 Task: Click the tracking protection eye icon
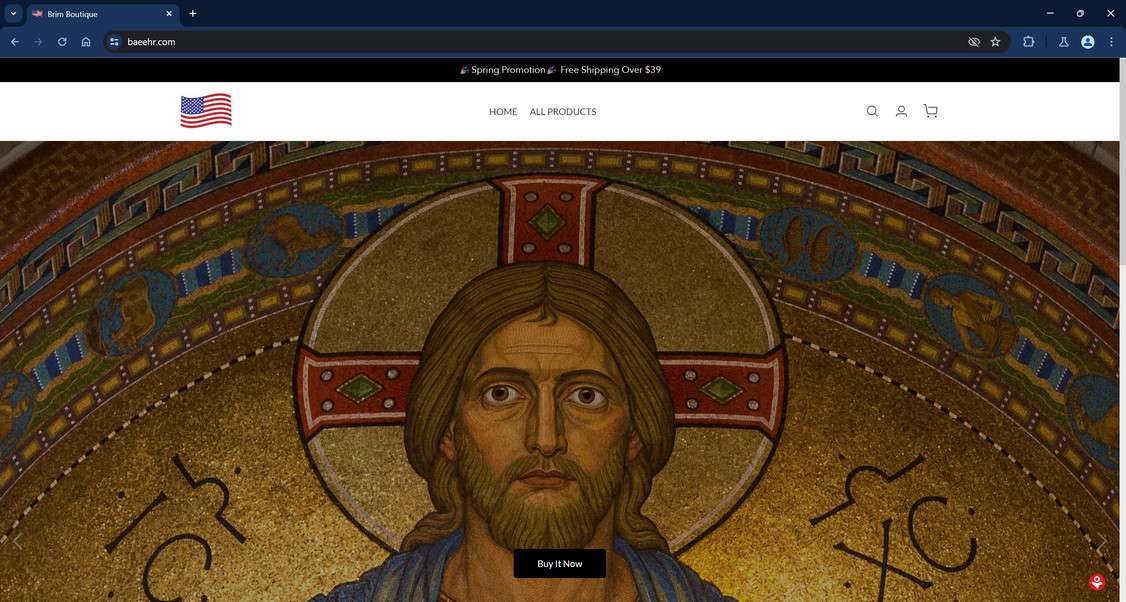pyautogui.click(x=974, y=42)
